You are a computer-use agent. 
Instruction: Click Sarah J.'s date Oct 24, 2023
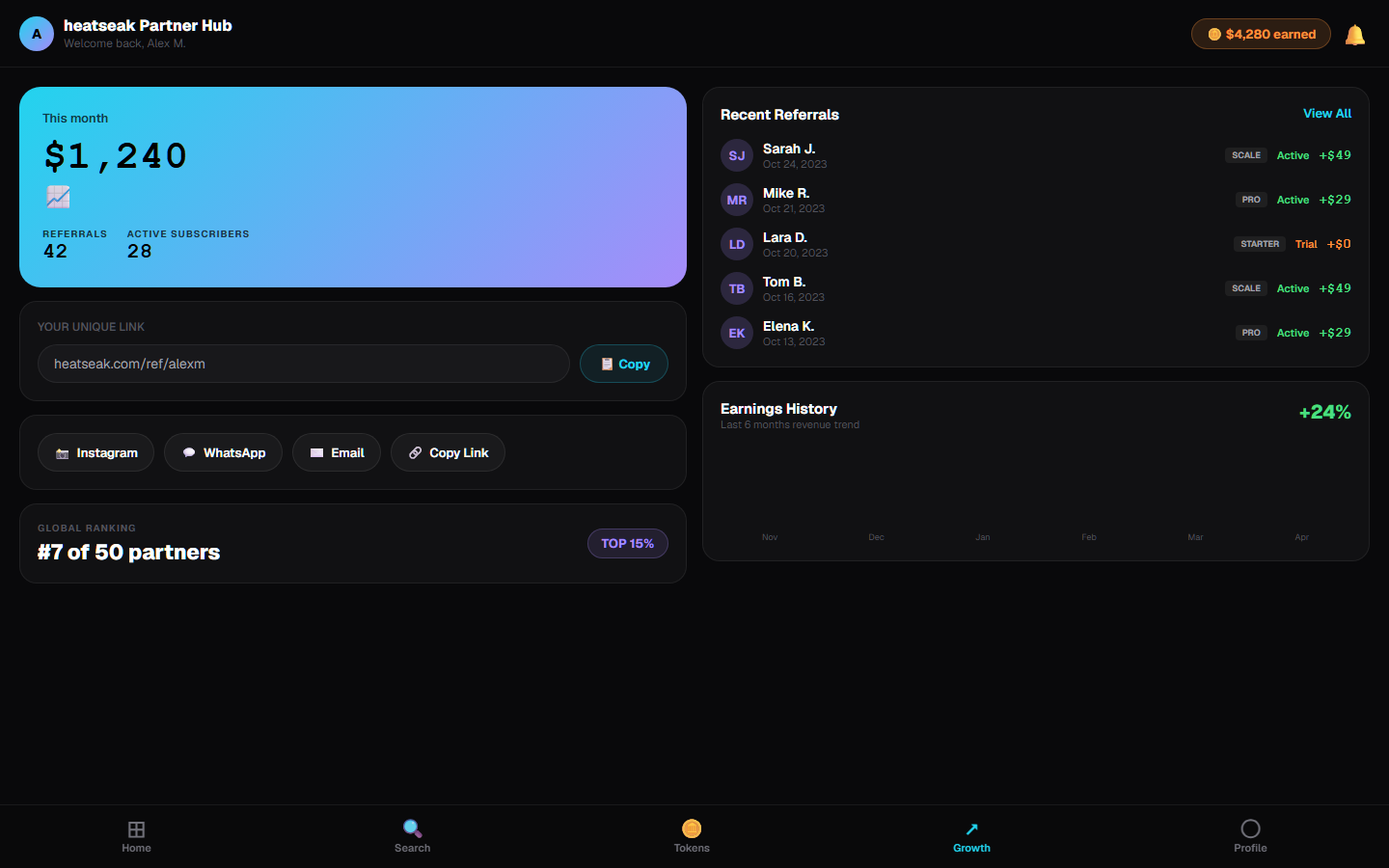coord(795,165)
